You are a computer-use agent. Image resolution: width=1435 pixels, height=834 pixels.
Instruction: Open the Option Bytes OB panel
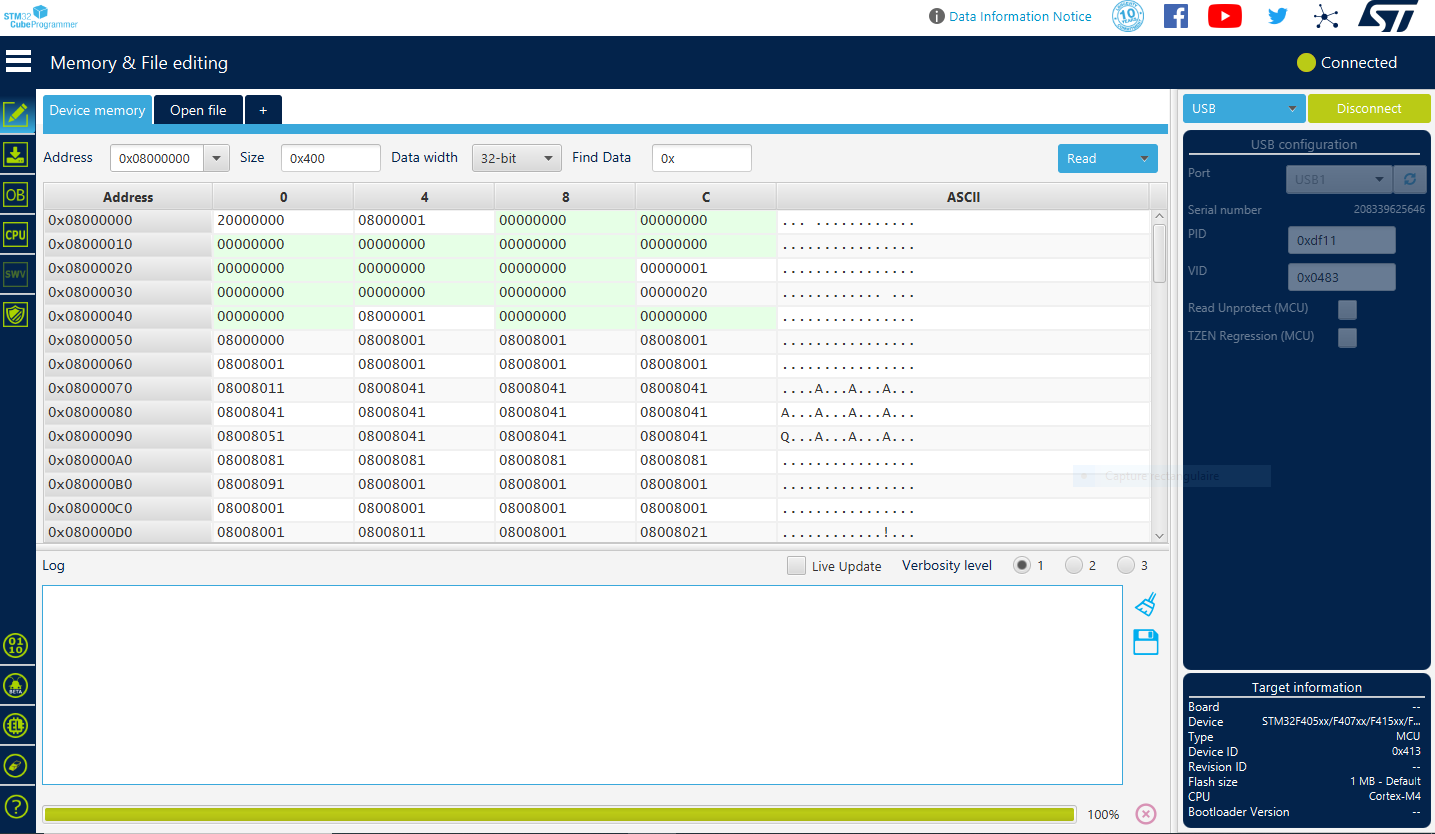[16, 194]
